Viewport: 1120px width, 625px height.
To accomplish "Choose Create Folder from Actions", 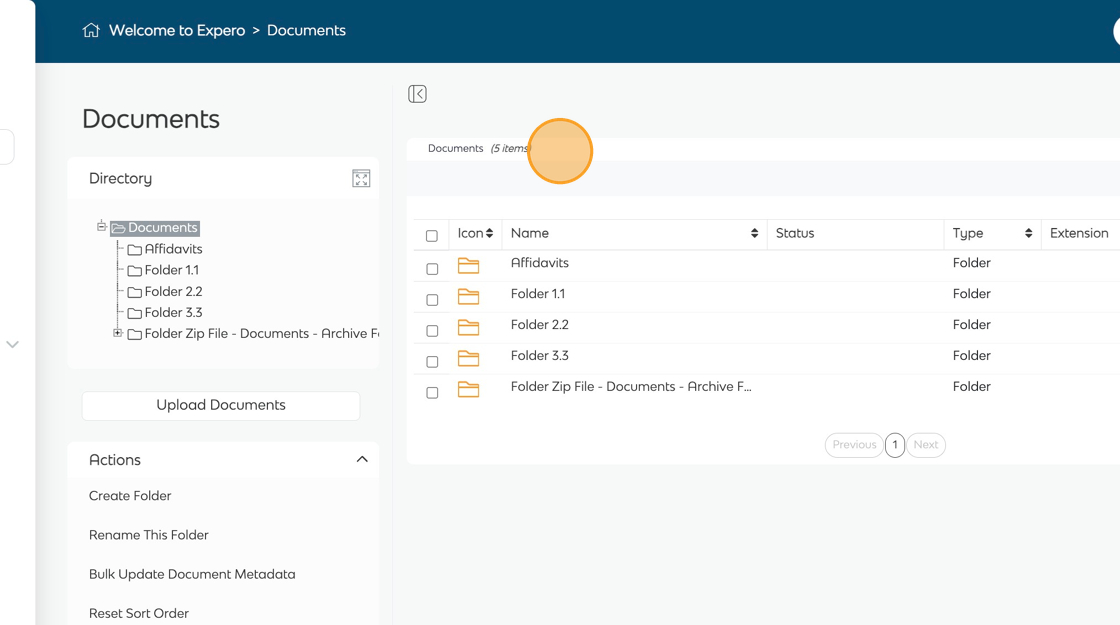I will (130, 496).
